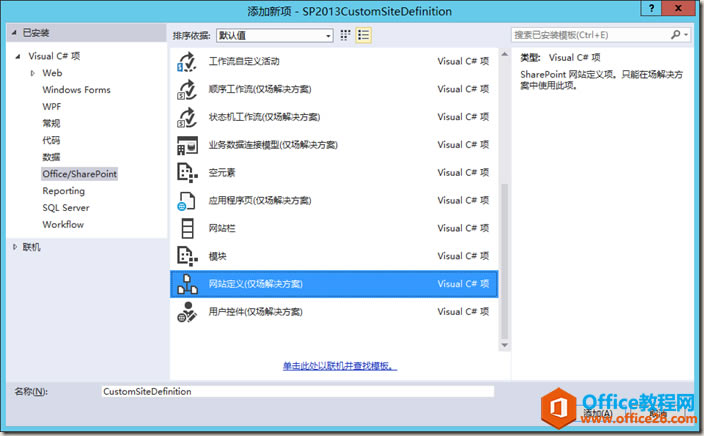The width and height of the screenshot is (704, 436).
Task: Click 单击此处以联机并查找模板 link
Action: point(340,366)
